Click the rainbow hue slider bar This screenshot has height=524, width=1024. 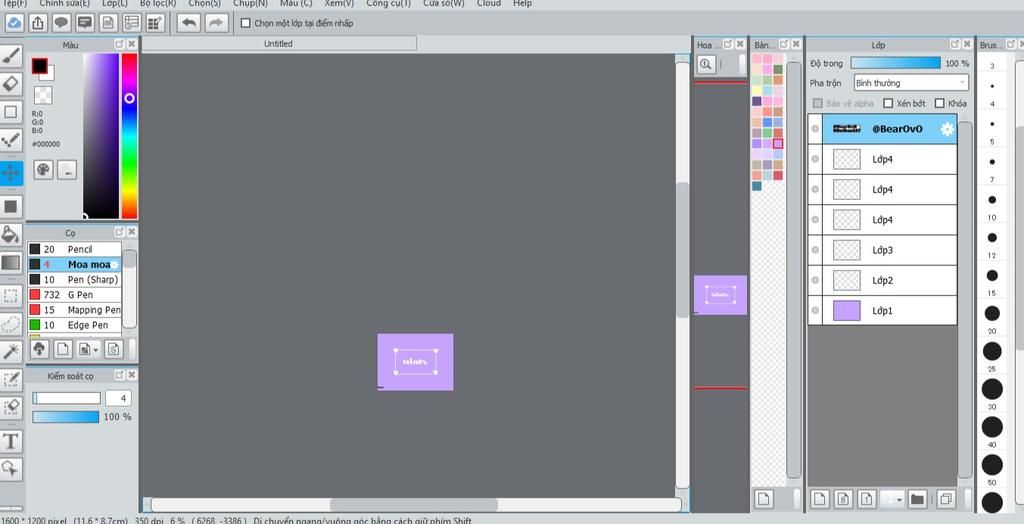coord(129,136)
